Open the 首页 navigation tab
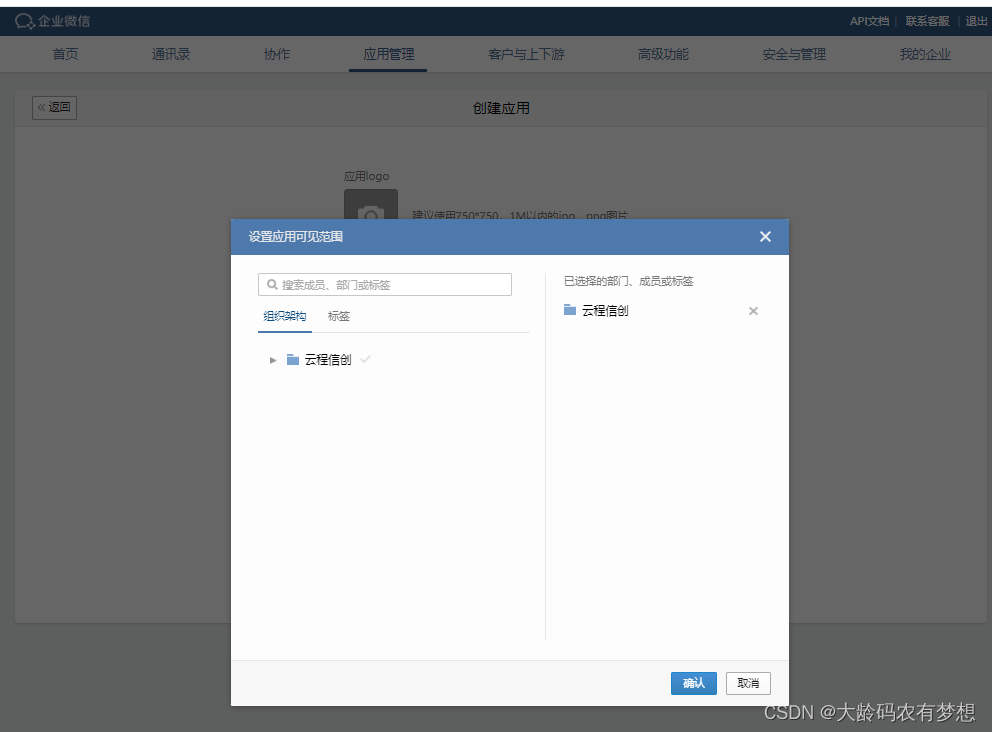The image size is (992, 732). [x=65, y=54]
